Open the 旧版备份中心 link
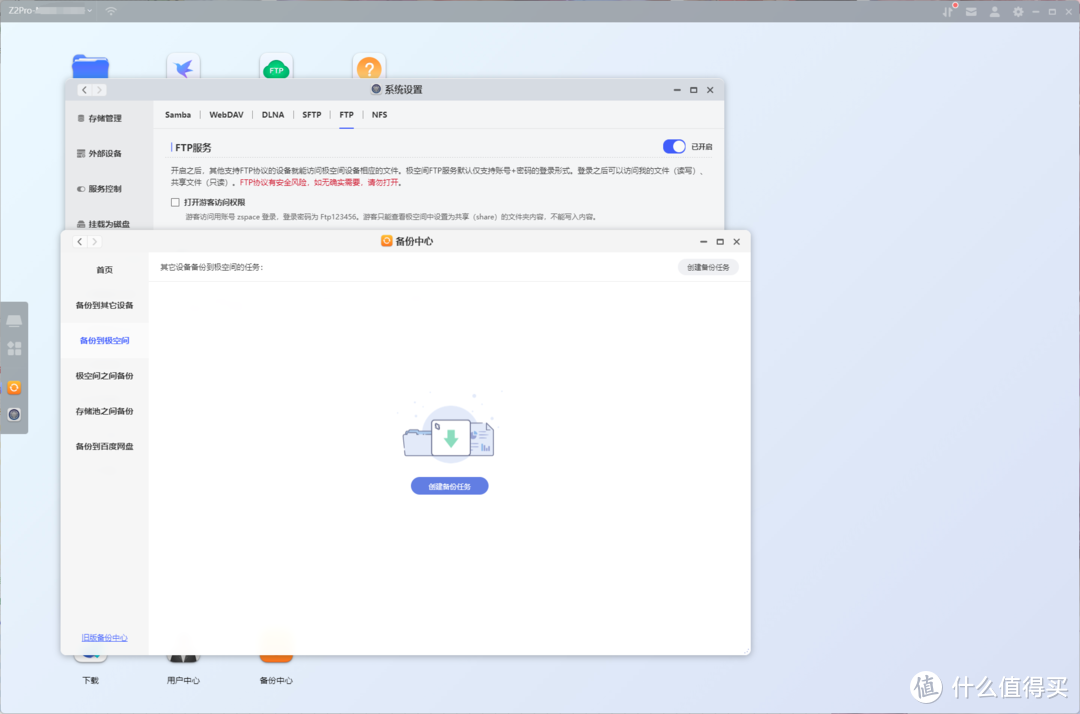Image resolution: width=1080 pixels, height=714 pixels. [105, 638]
